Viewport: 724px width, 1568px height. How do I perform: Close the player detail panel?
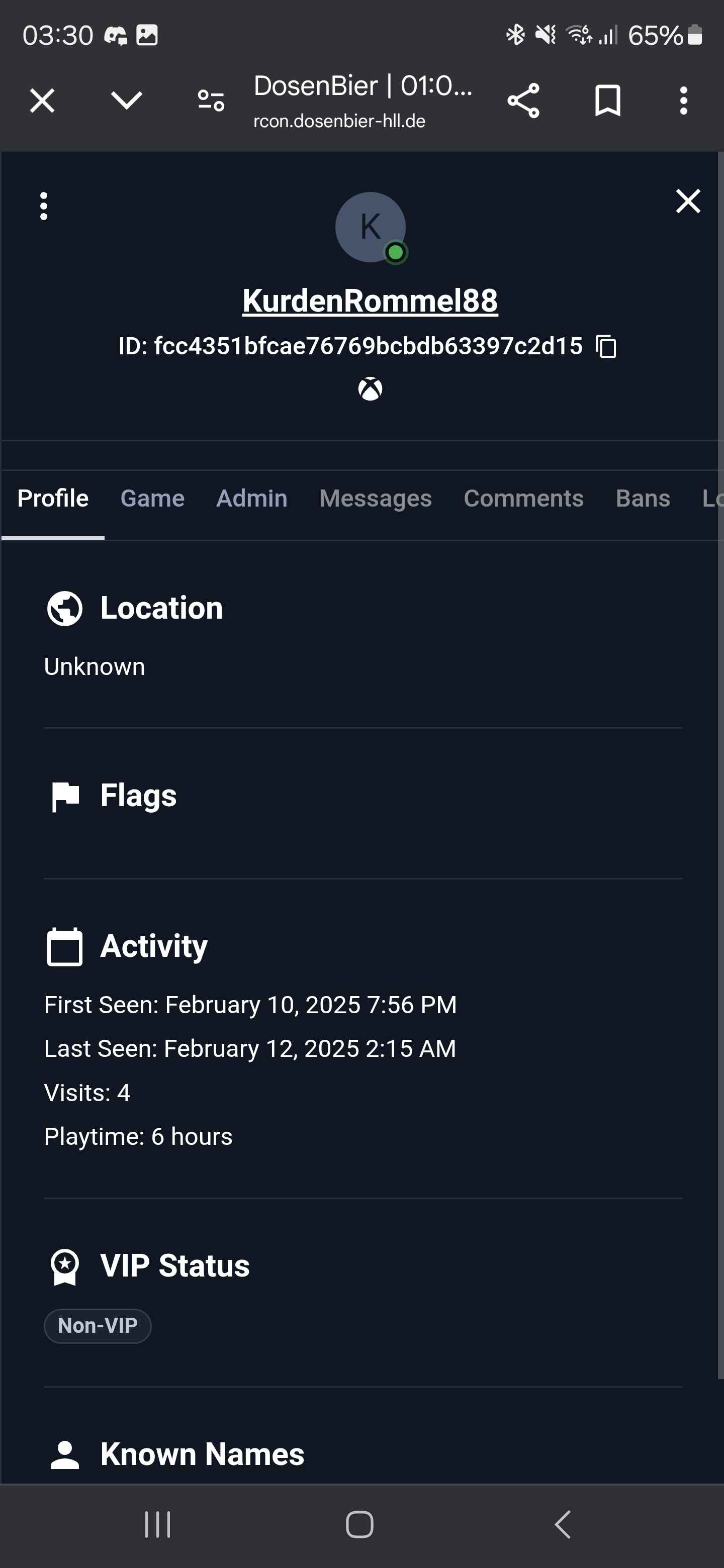tap(687, 201)
